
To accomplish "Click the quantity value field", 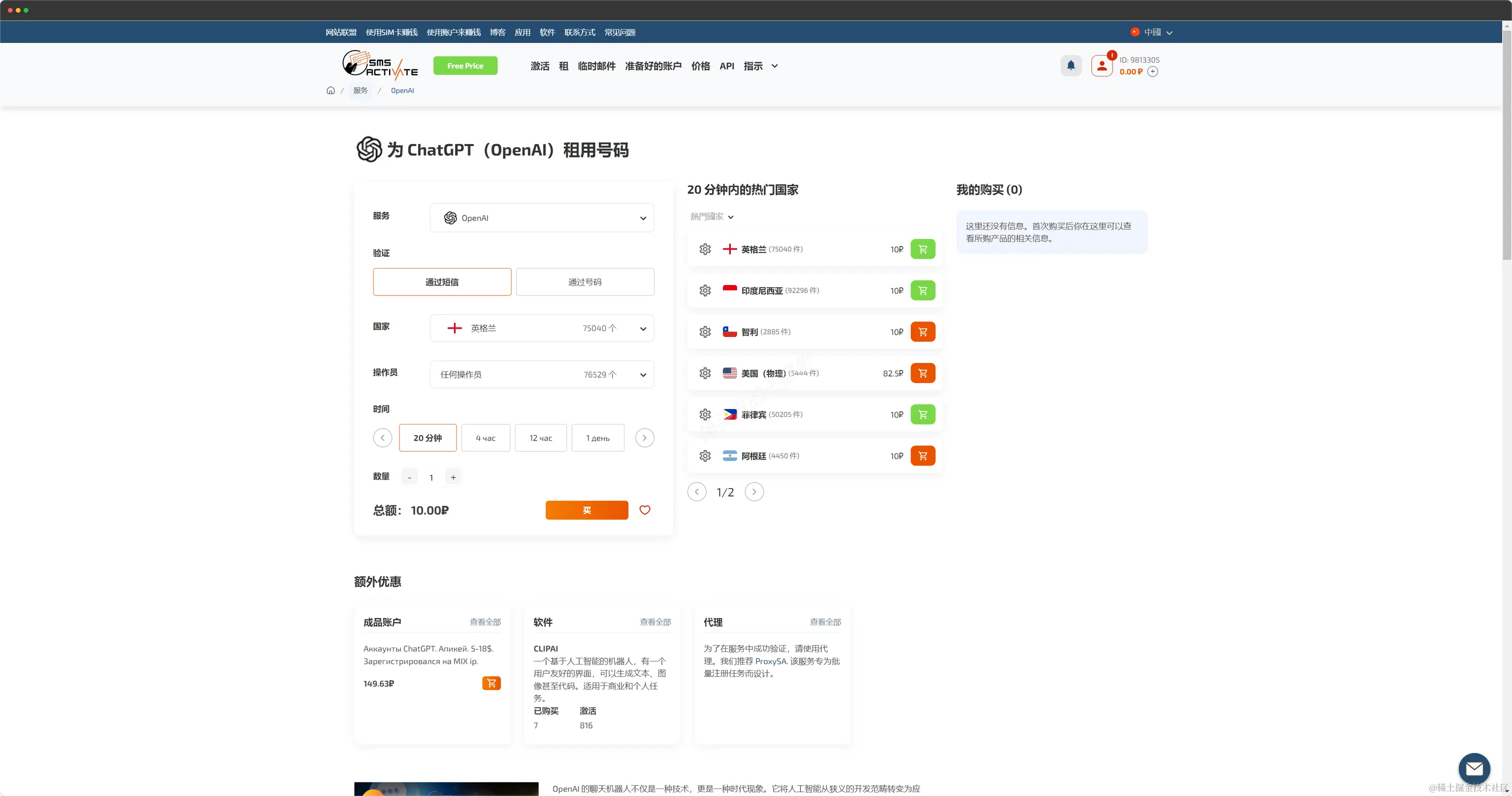I will click(431, 478).
